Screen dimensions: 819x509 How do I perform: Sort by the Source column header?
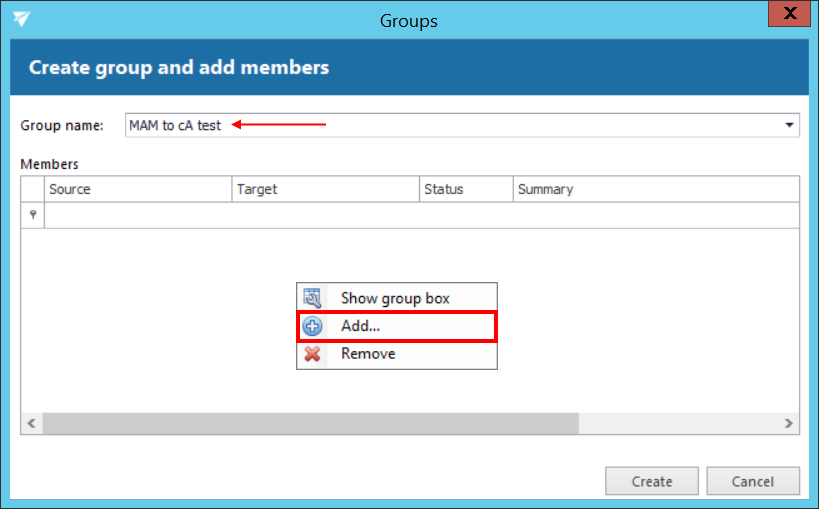pos(138,189)
